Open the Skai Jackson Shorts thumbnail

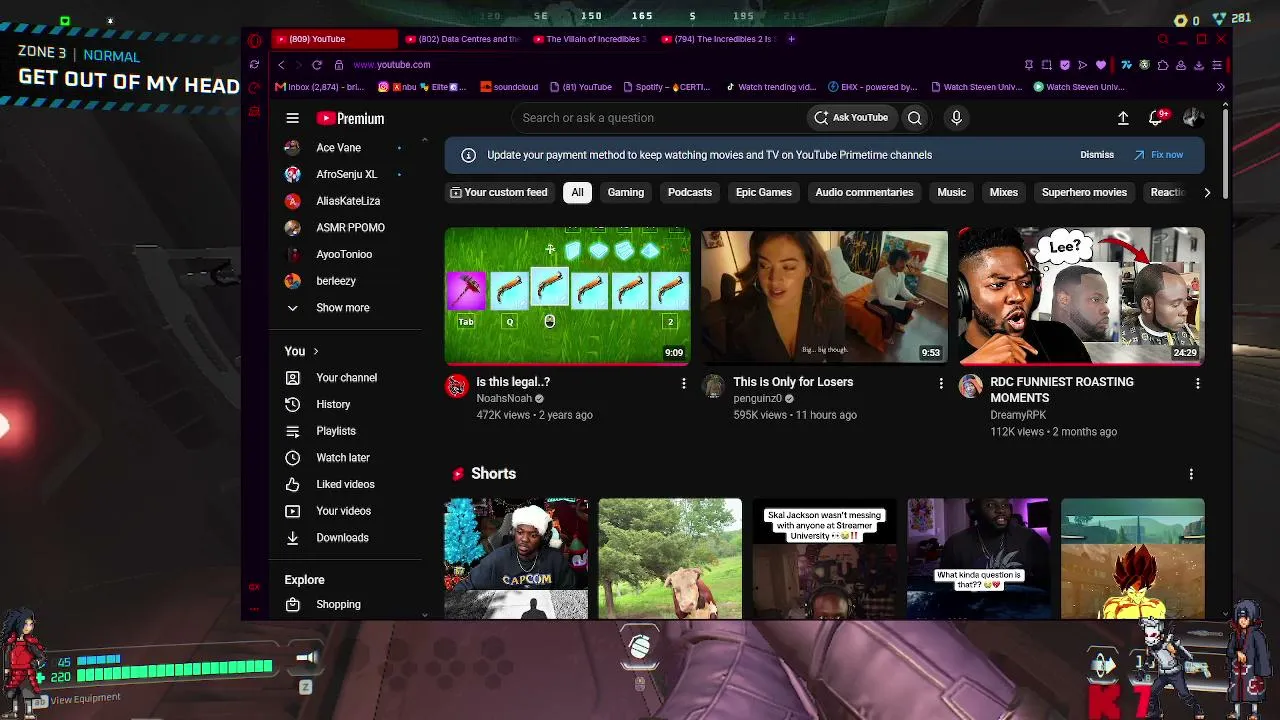824,559
